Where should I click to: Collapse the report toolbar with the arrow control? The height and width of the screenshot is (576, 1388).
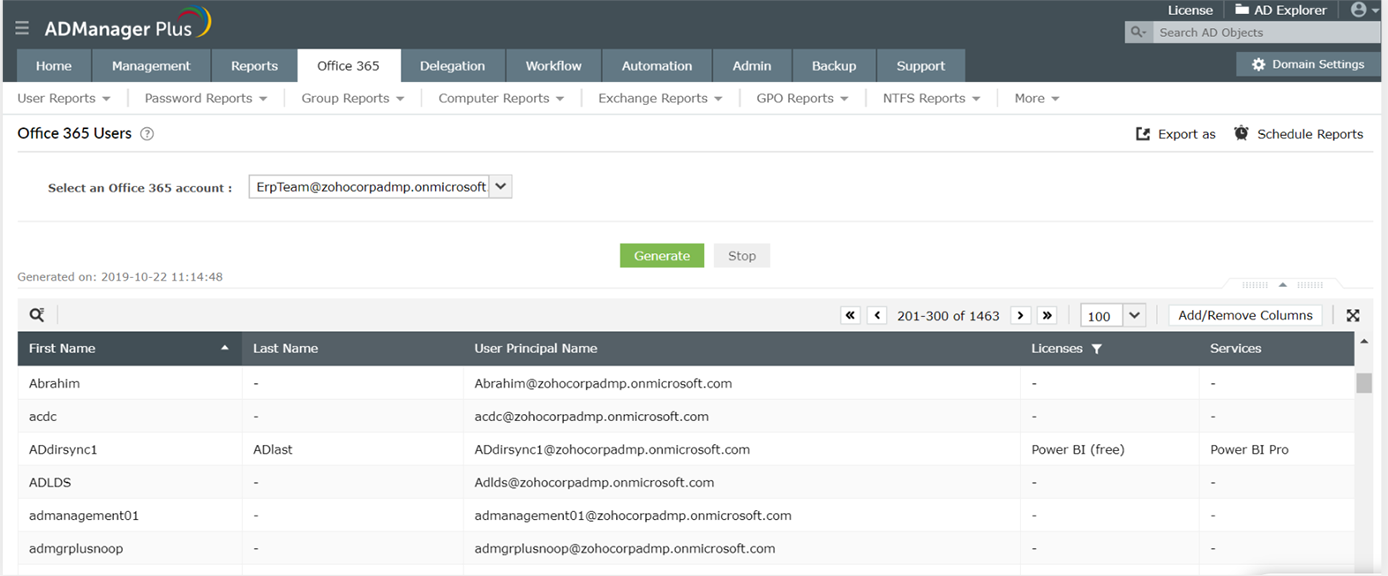[1281, 284]
